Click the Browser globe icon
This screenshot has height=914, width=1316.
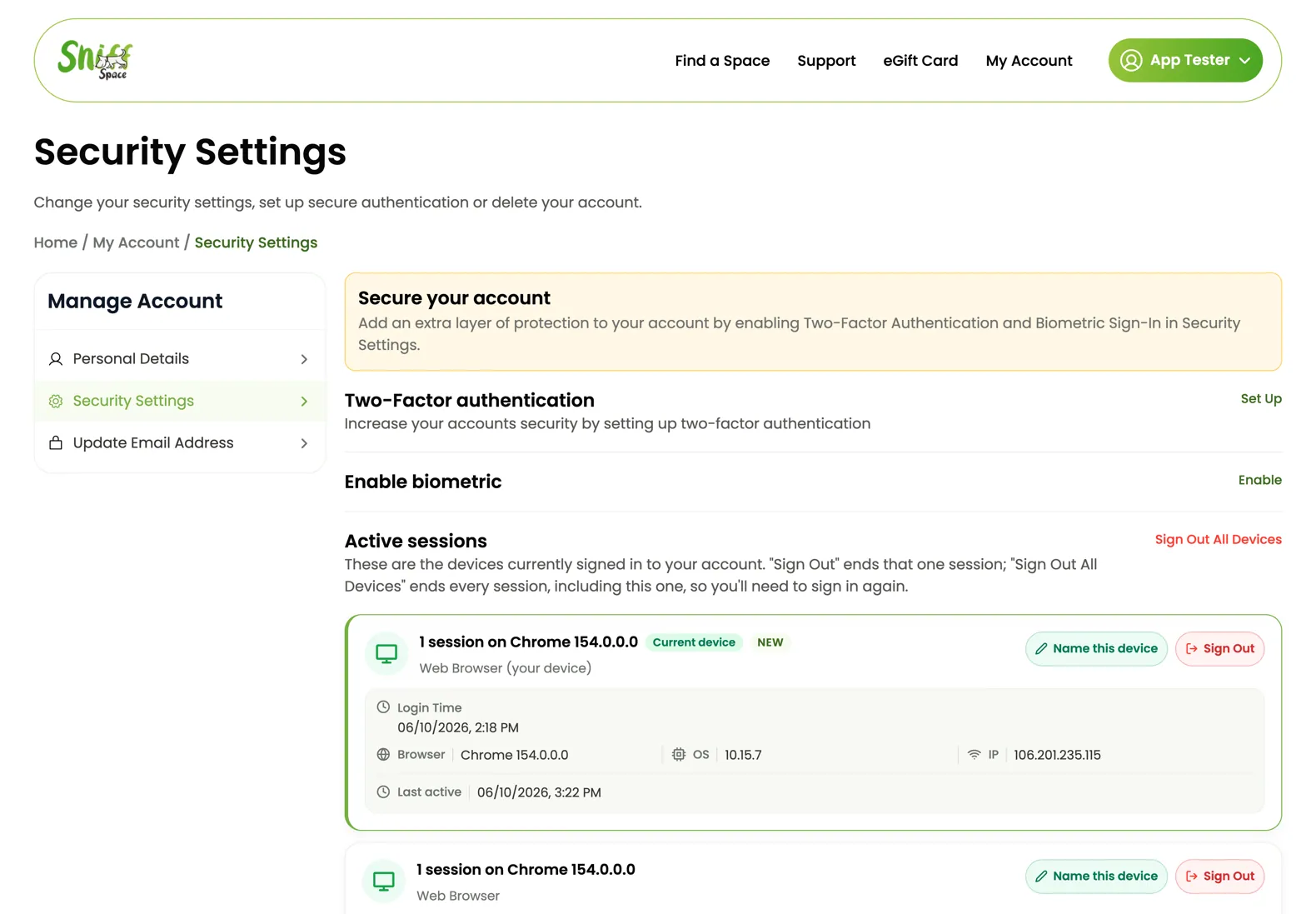point(383,754)
